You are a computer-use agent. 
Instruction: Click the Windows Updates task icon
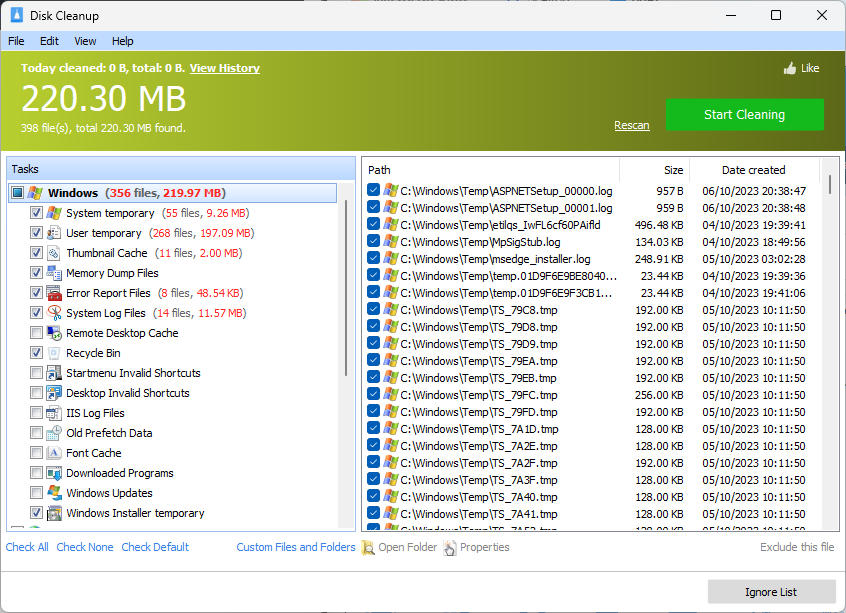[x=54, y=493]
